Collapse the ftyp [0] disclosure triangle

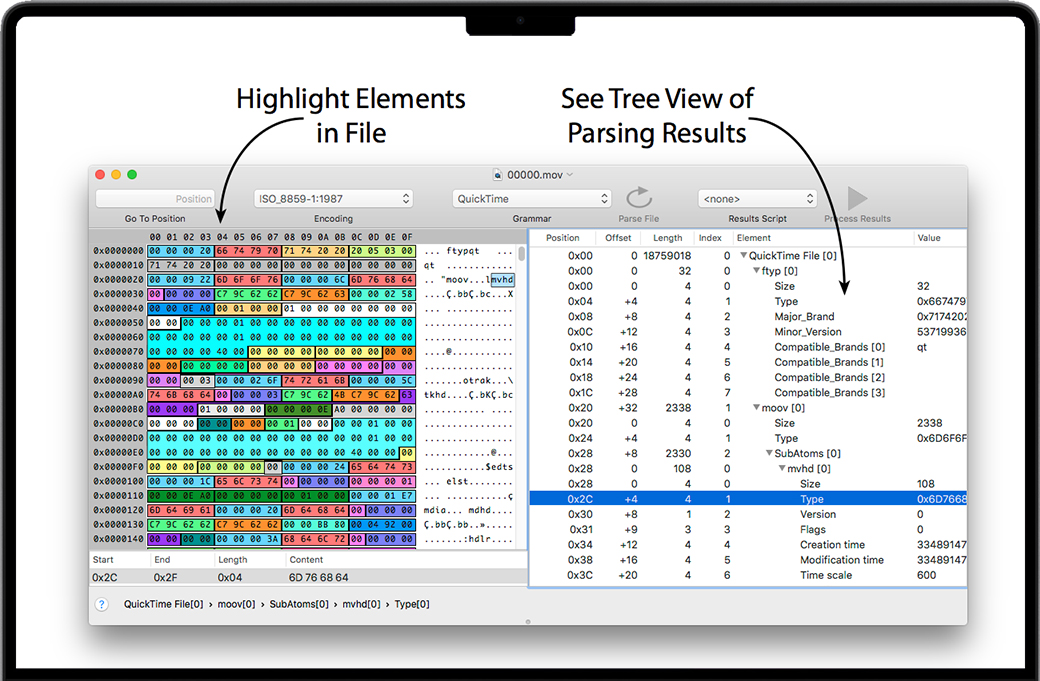point(756,271)
